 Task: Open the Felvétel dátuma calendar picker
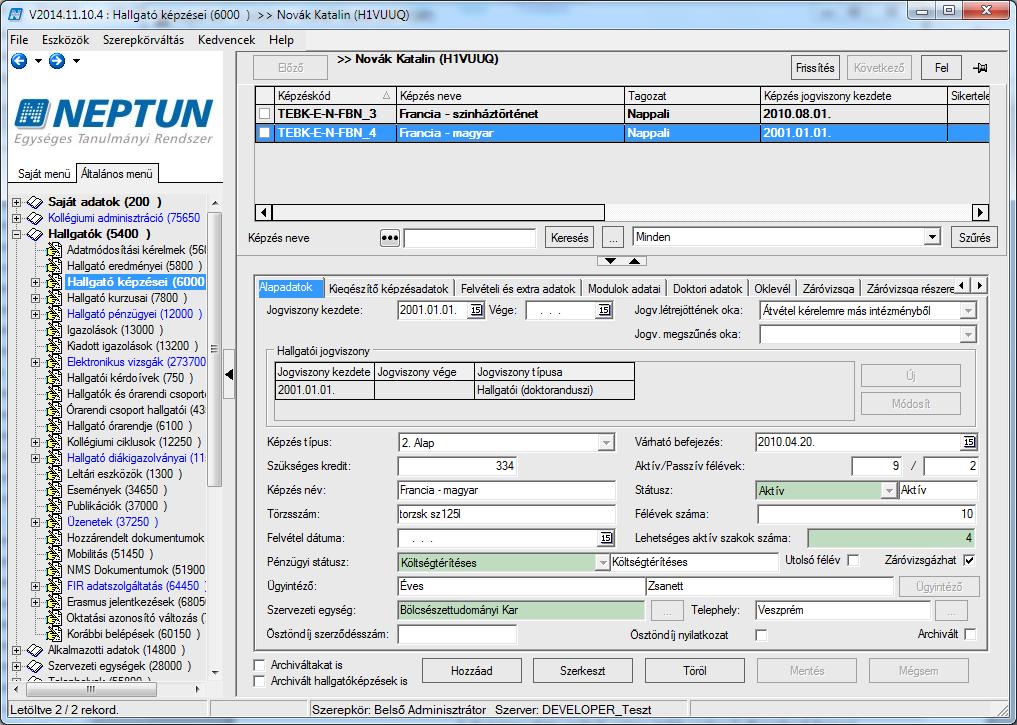click(606, 538)
